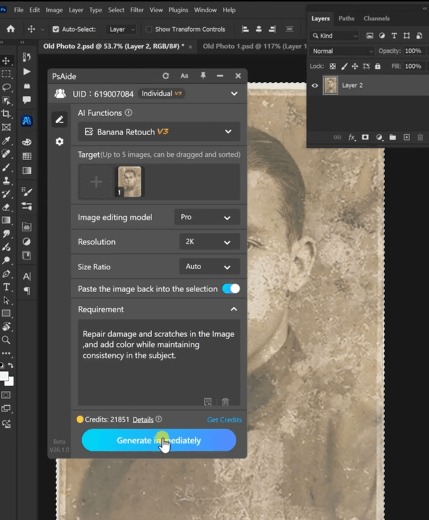Open Size Ratio Auto dropdown
Viewport: 429px width, 520px height.
[209, 267]
